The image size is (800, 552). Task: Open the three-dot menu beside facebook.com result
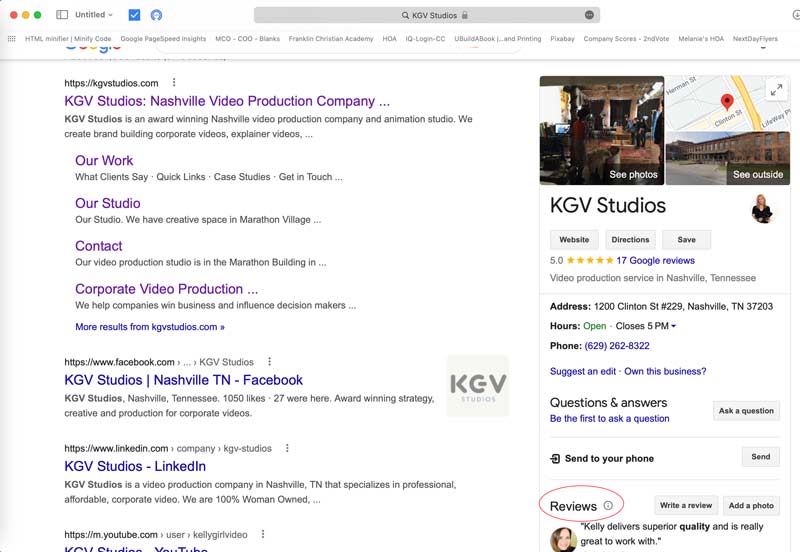point(269,362)
